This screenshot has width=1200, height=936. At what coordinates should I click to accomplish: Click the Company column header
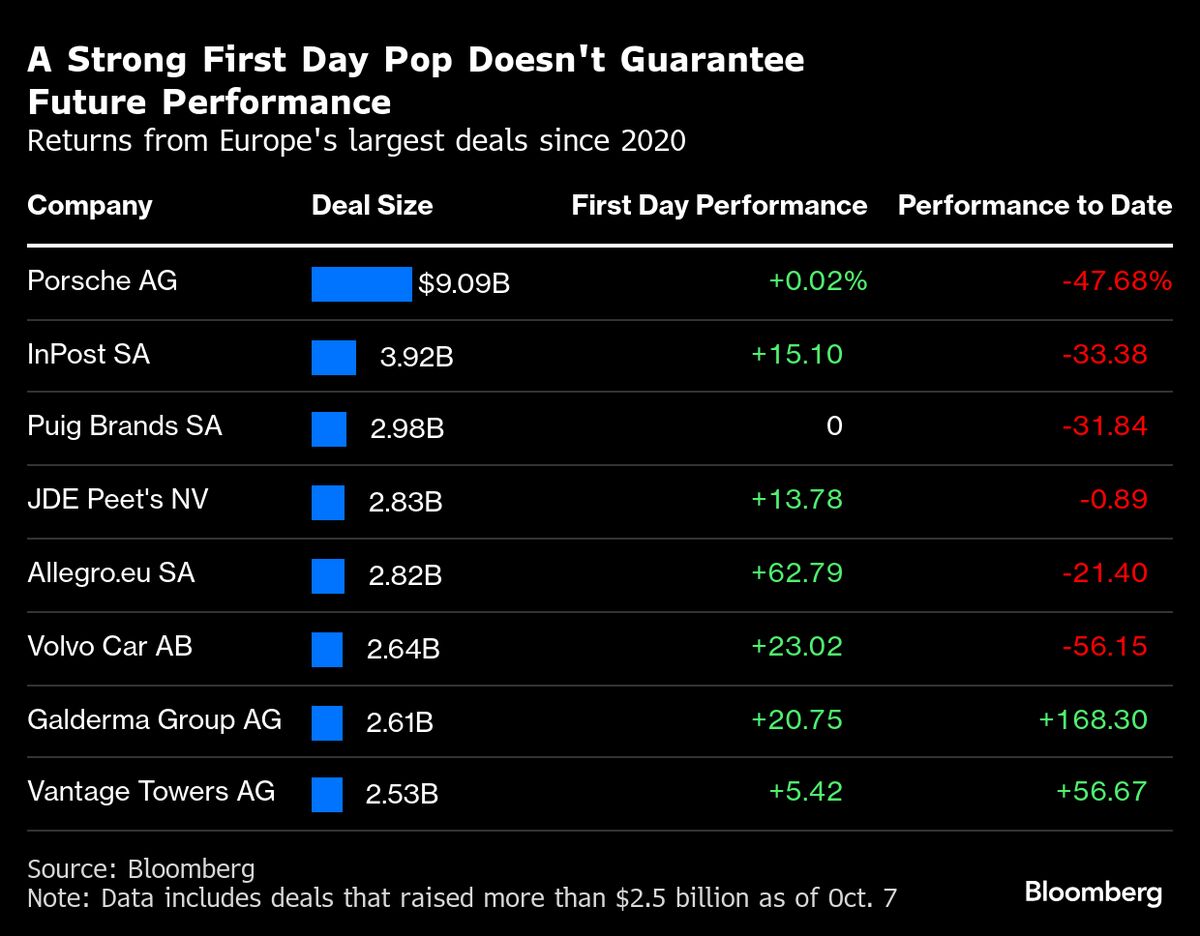click(90, 206)
